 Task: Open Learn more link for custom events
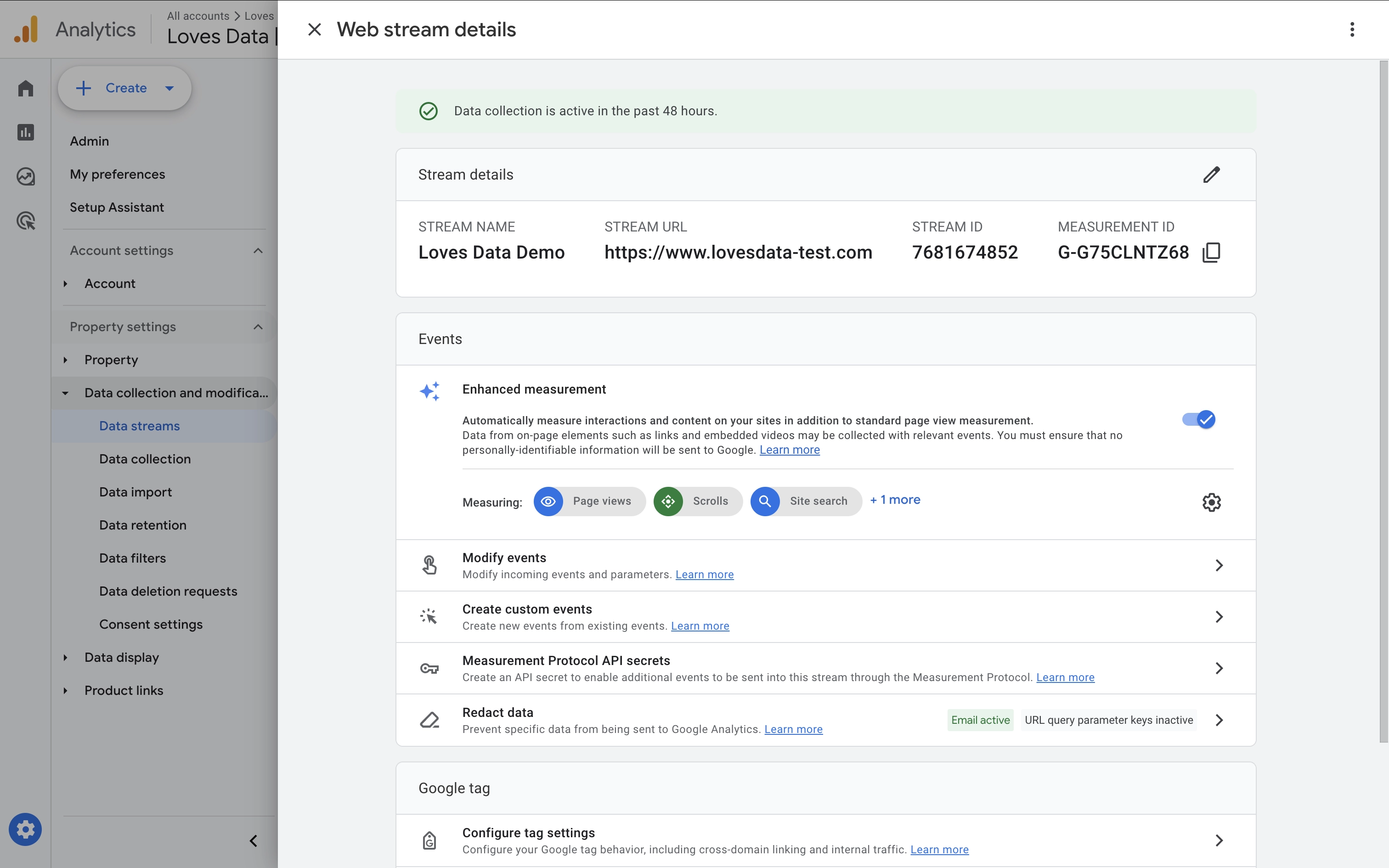[x=700, y=626]
